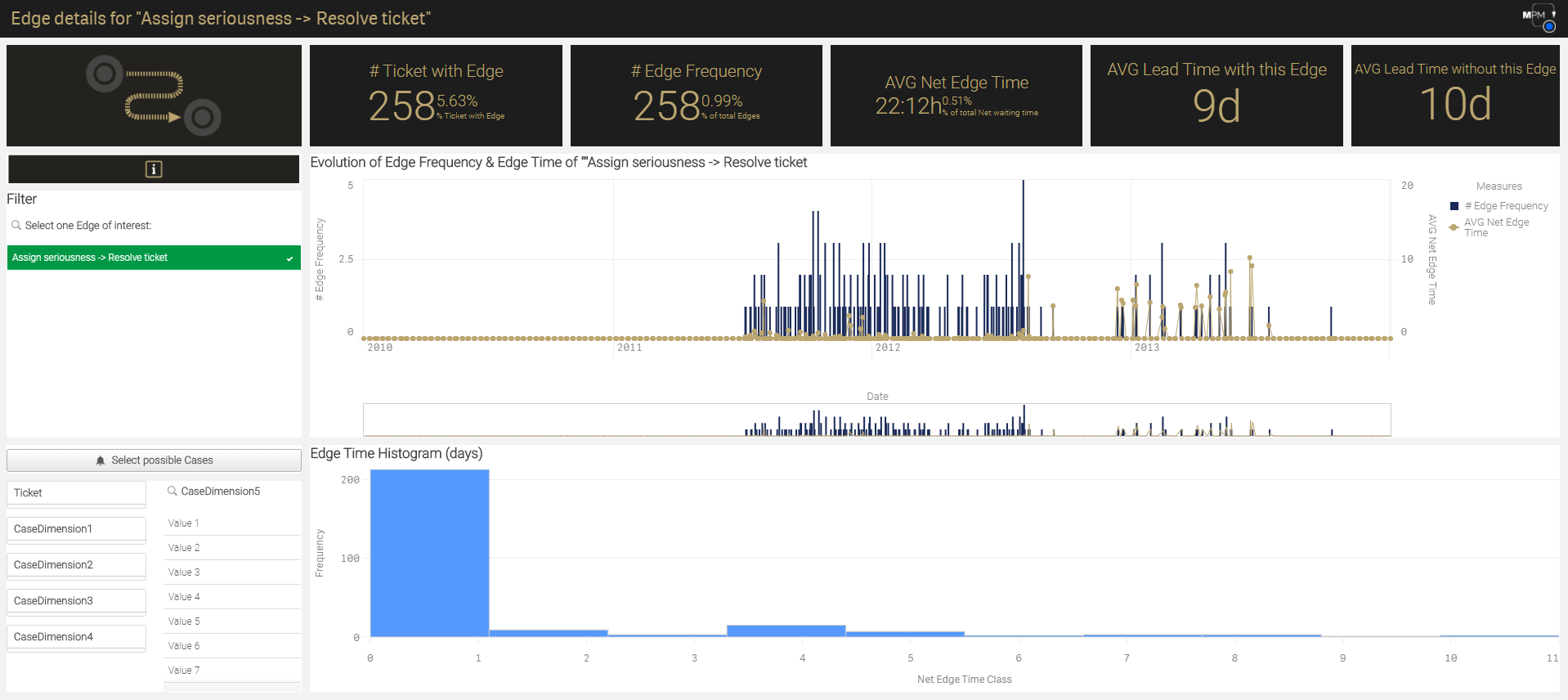1568x700 pixels.
Task: Select 'Value 6' in CaseDimension5 list
Action: coord(232,646)
